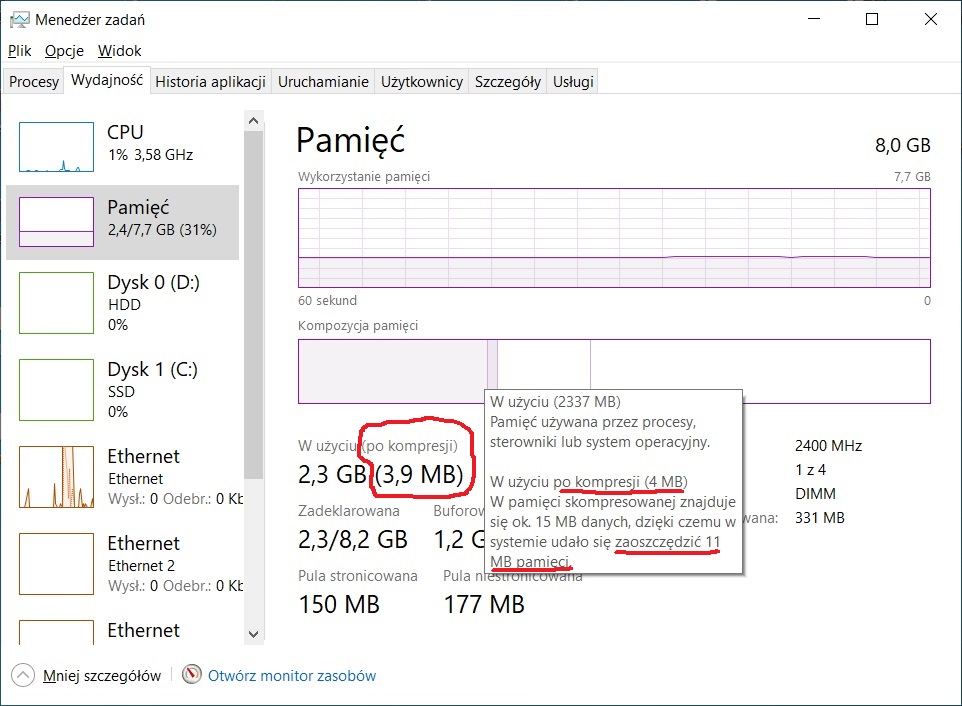Click the CPU usage graph thumbnail
Viewport: 962px width, 706px height.
[x=56, y=148]
